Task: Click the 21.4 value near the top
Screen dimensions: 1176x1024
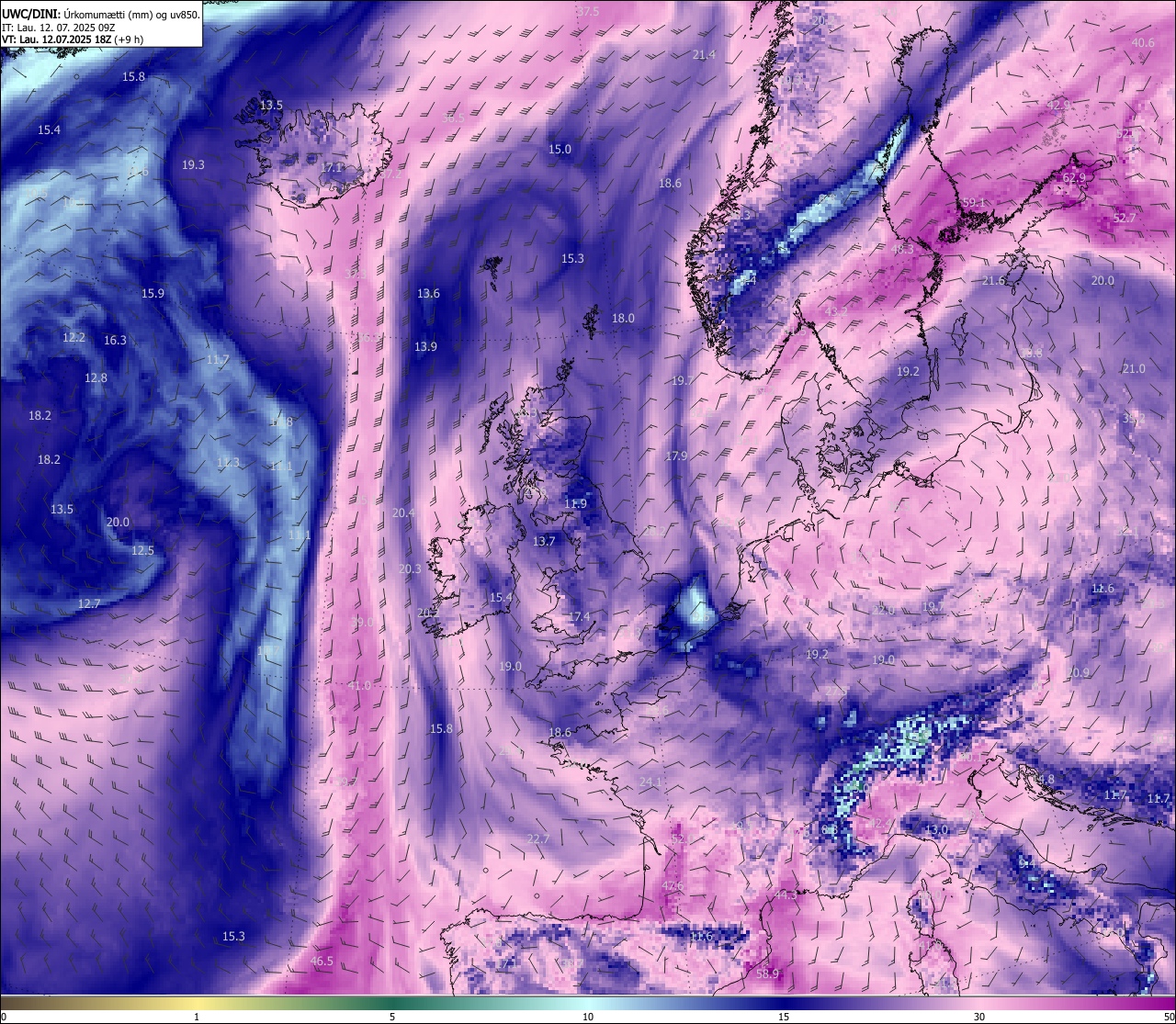Action: coord(704,55)
